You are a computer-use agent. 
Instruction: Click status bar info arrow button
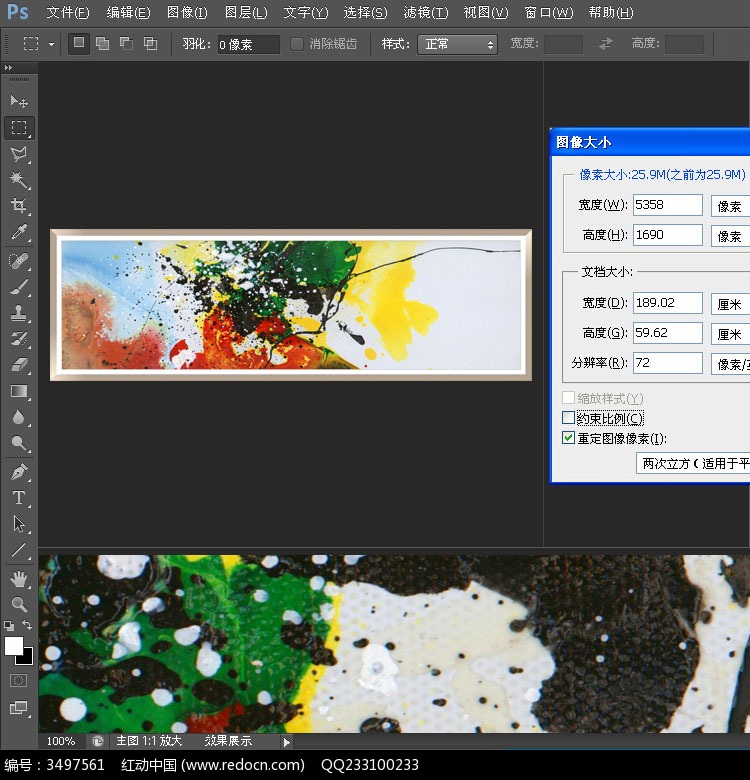(286, 742)
